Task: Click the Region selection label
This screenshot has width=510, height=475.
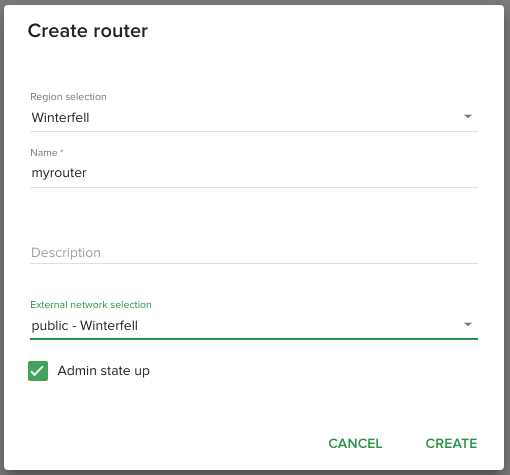Action: click(68, 97)
